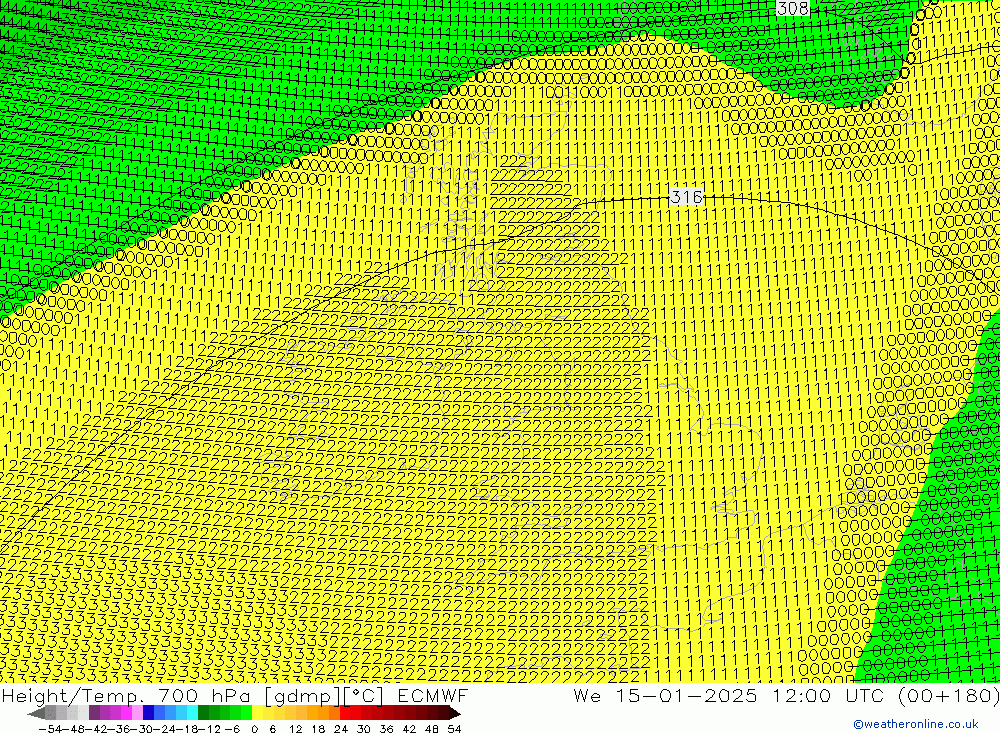Open the weatheronline.co.uk copyright link
1000x733 pixels.
915,723
